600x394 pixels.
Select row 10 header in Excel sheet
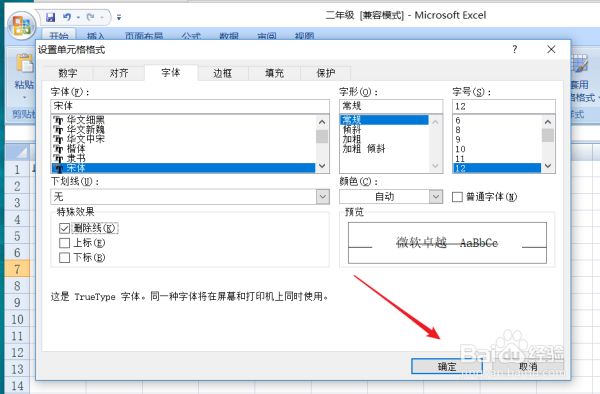coord(17,319)
